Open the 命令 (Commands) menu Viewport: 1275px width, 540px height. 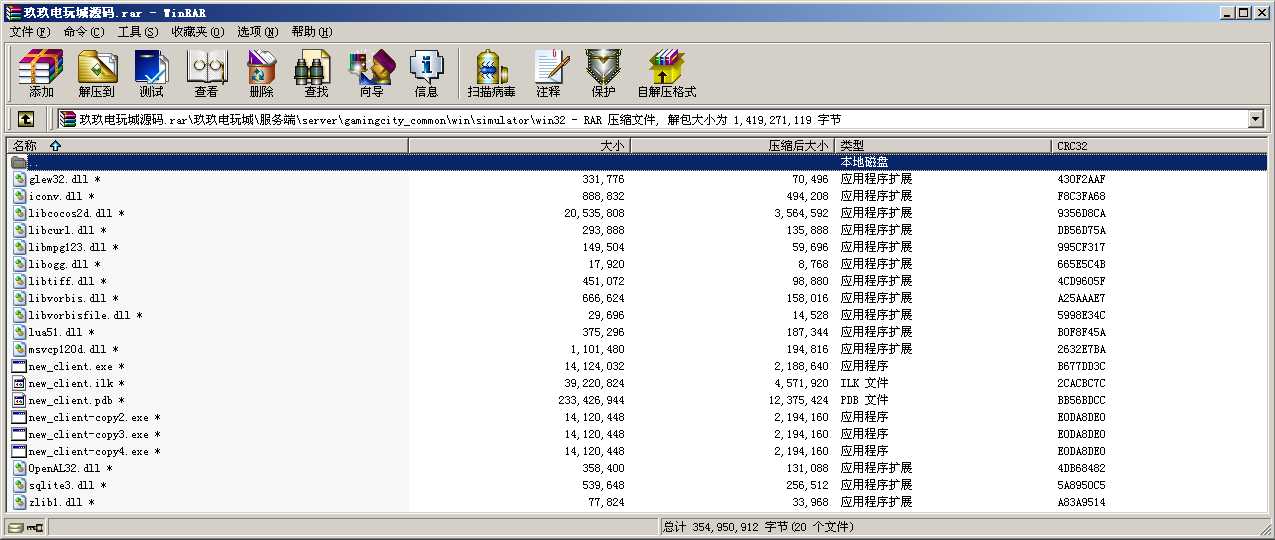click(x=84, y=32)
